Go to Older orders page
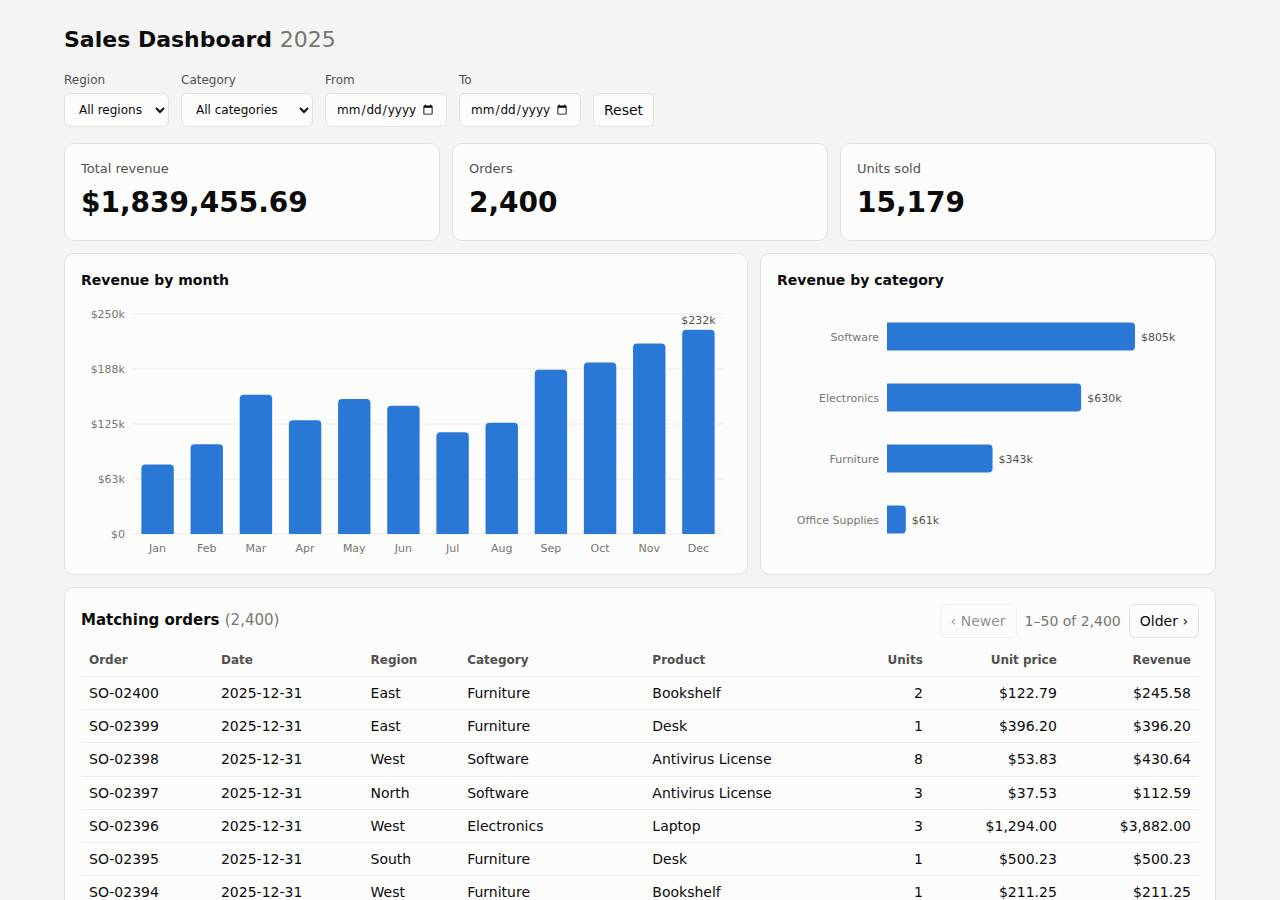 [x=1164, y=621]
